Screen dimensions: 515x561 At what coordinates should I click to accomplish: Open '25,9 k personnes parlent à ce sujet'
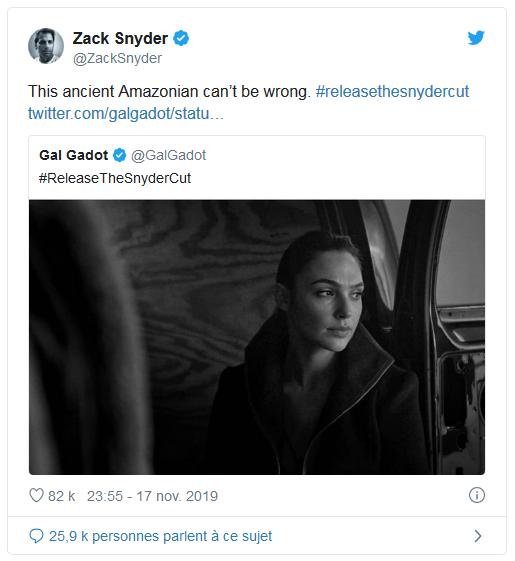160,536
